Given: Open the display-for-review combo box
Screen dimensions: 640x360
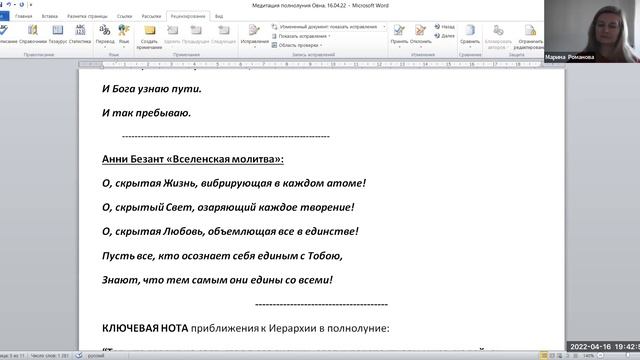Looking at the screenshot, I should point(329,27).
